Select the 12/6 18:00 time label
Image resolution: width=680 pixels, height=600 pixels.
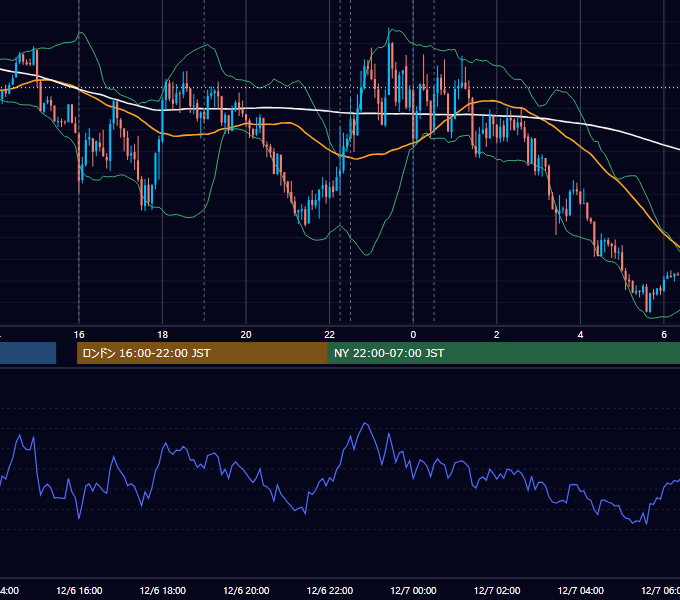point(163,590)
